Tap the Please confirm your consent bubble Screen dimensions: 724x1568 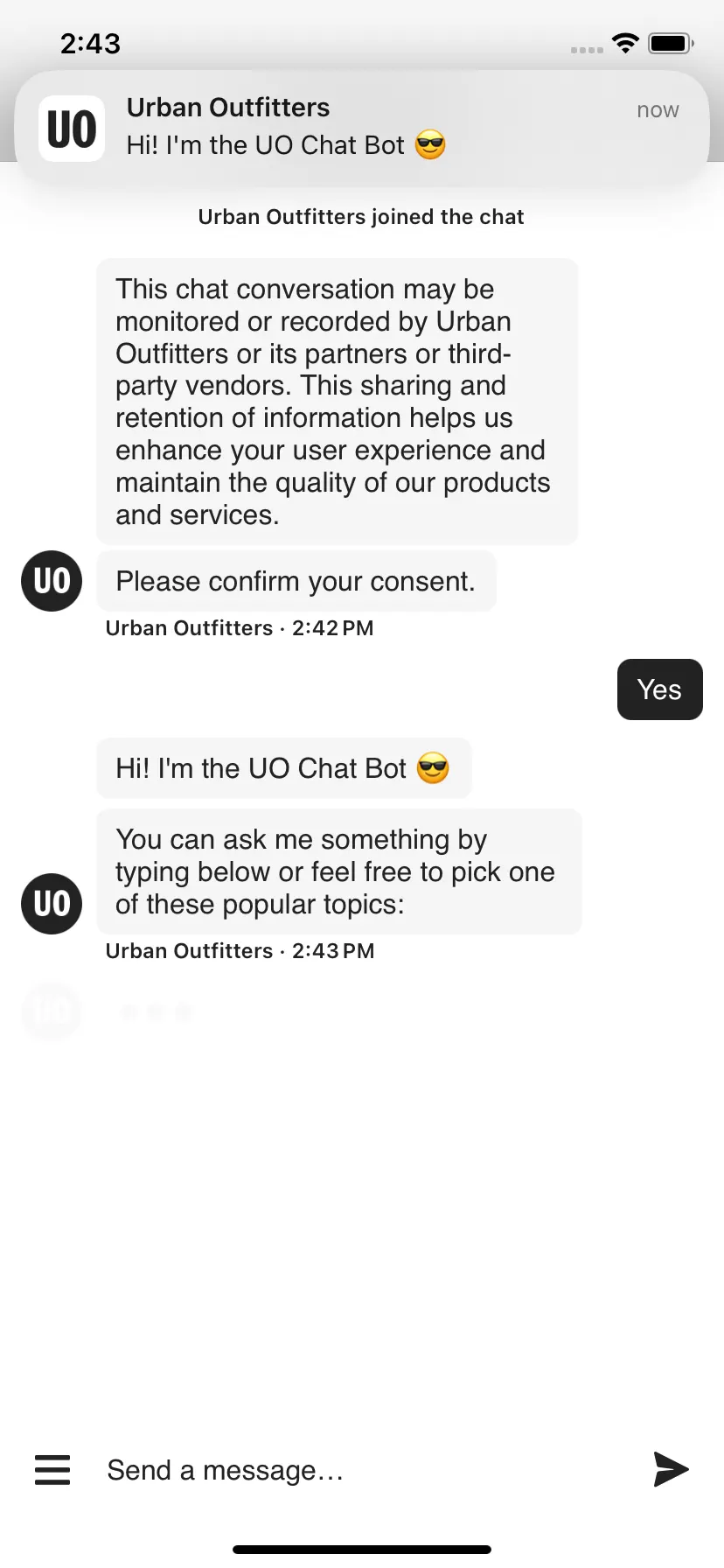click(296, 581)
